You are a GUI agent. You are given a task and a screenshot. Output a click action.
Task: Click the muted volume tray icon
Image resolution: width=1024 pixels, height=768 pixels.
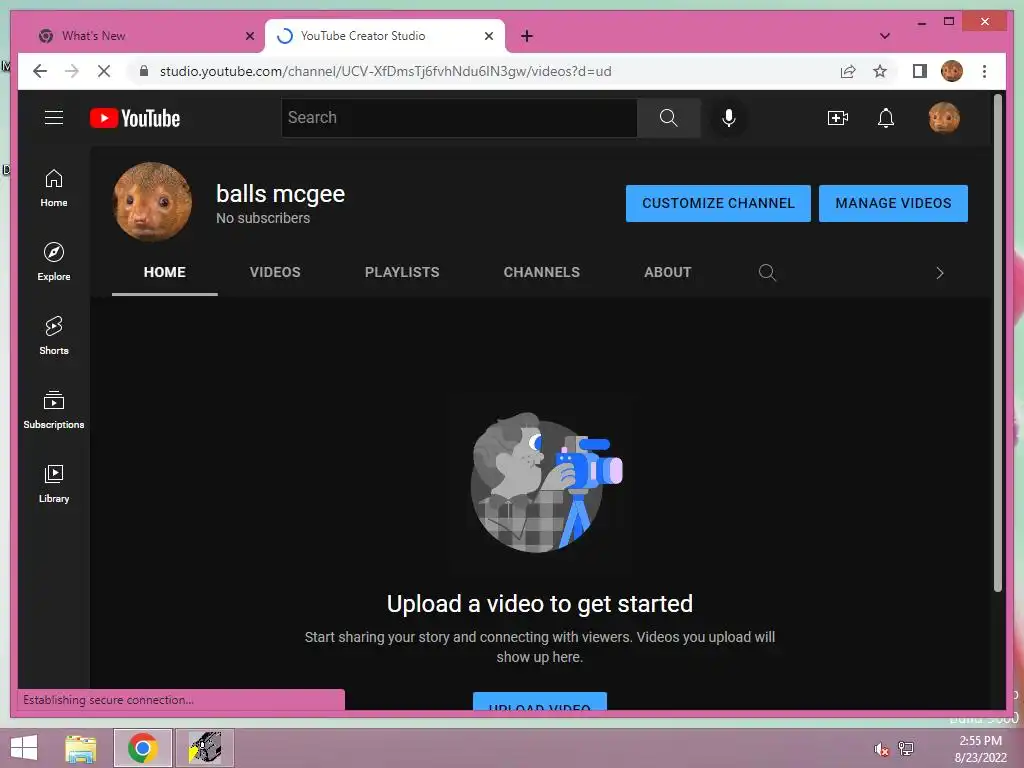pyautogui.click(x=881, y=749)
